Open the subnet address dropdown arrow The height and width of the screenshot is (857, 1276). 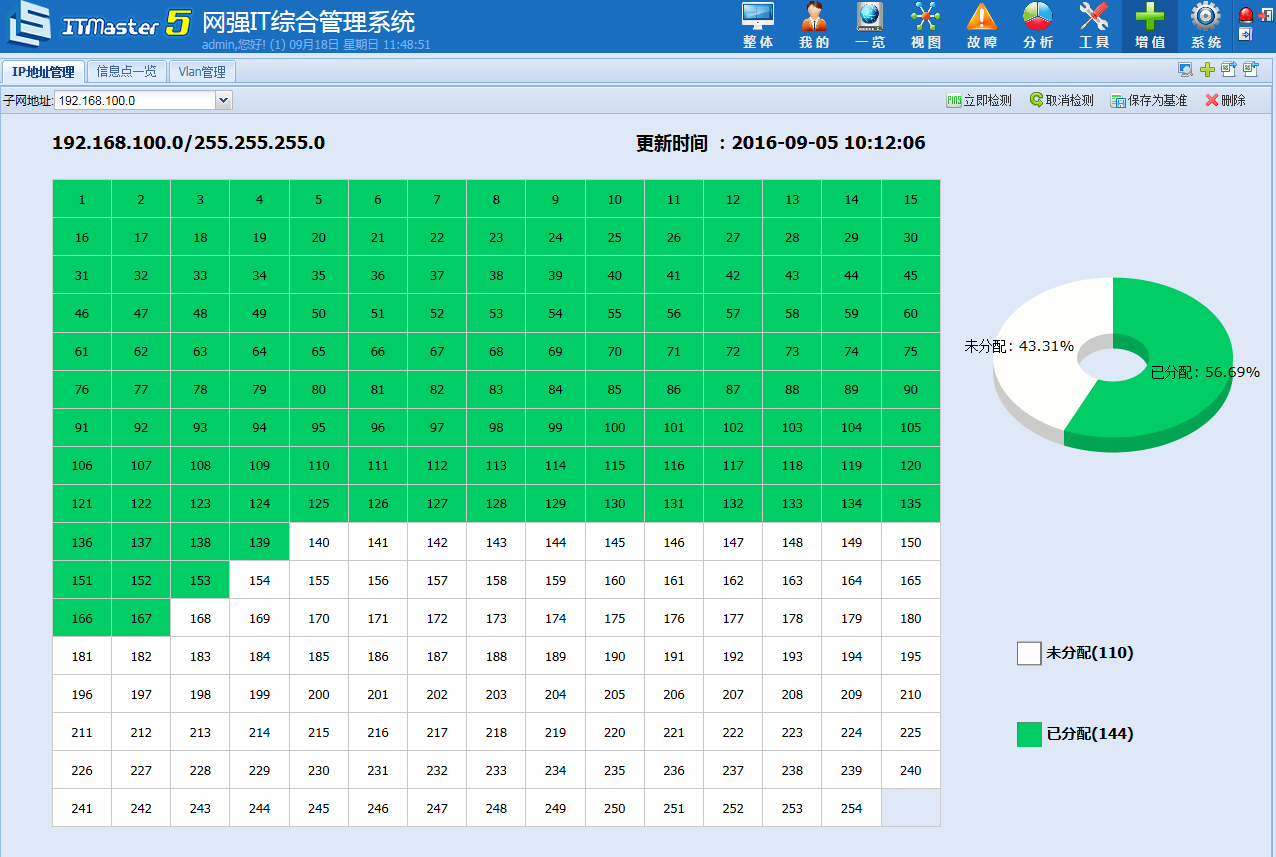[224, 100]
